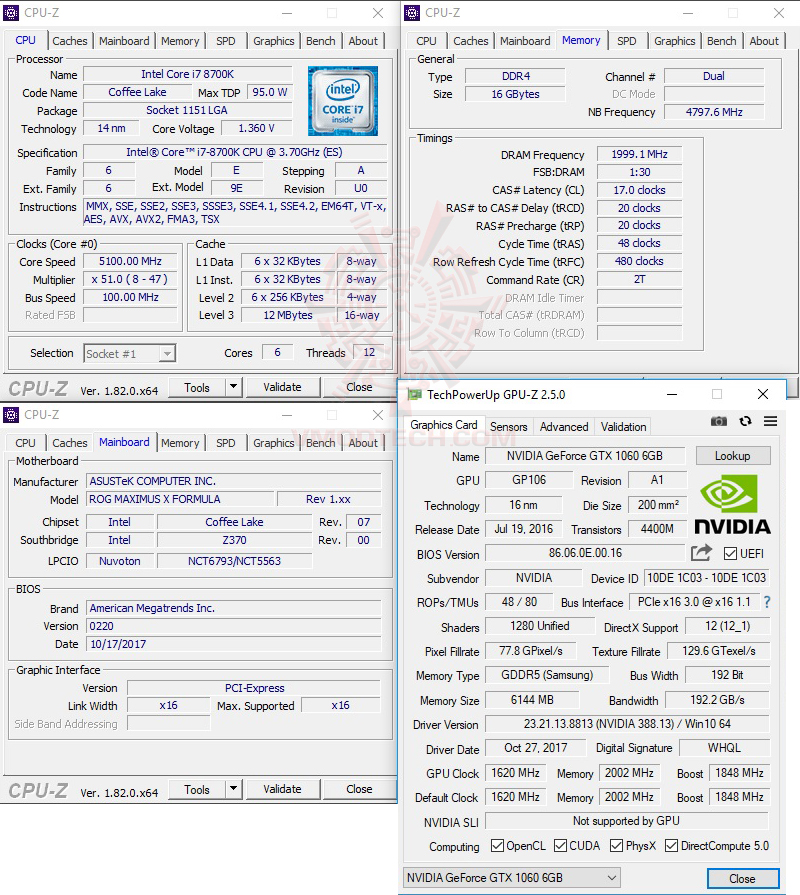Click the Memory Size 16 GBytes value

point(515,94)
